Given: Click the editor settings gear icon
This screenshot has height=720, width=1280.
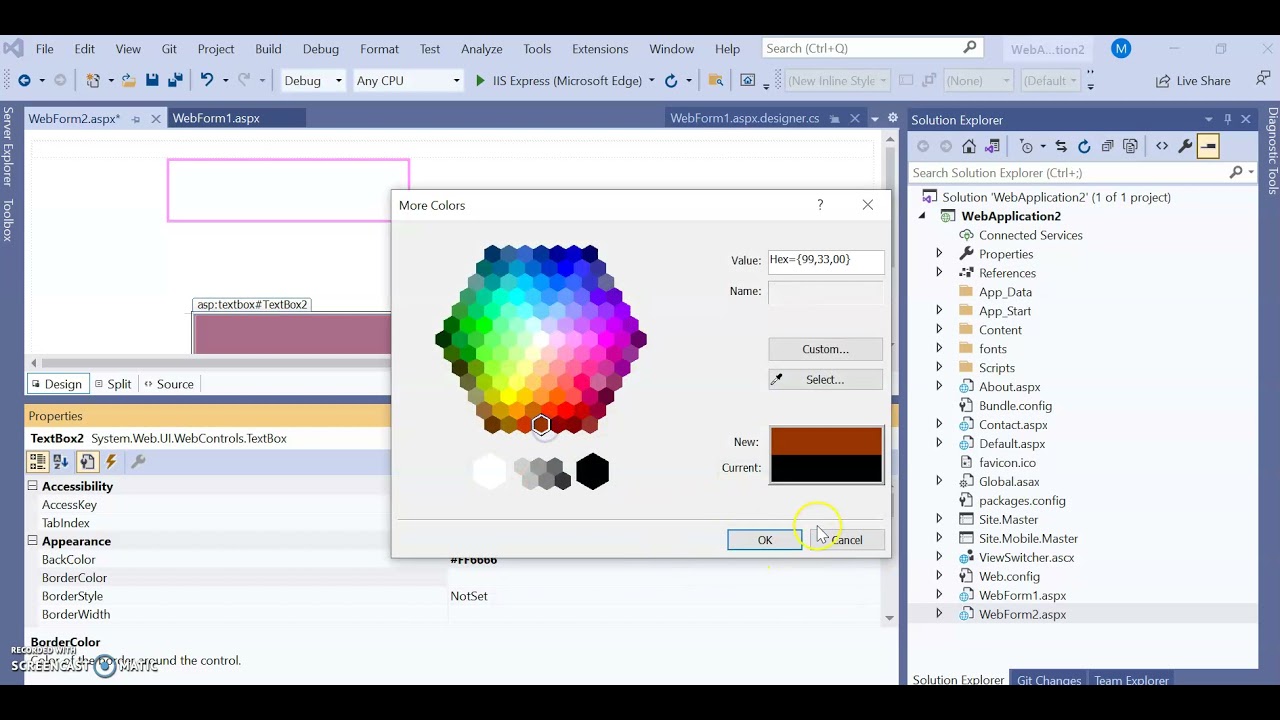Looking at the screenshot, I should click(893, 118).
